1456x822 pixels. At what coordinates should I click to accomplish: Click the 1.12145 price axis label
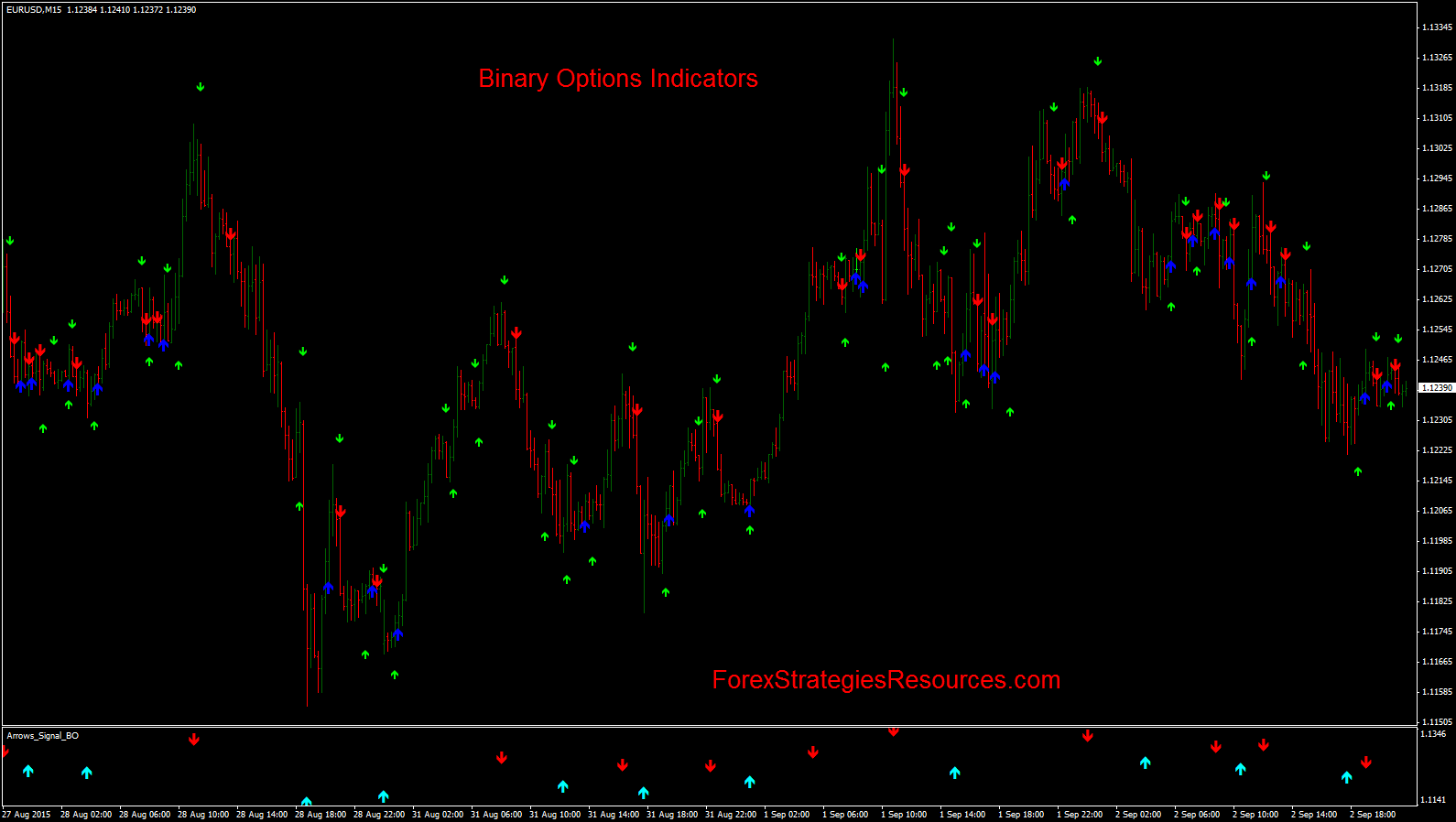[x=1437, y=481]
